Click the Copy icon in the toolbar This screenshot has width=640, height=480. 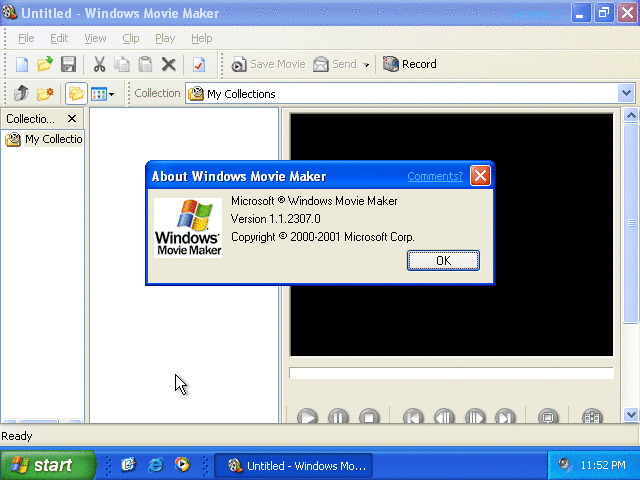(x=122, y=64)
